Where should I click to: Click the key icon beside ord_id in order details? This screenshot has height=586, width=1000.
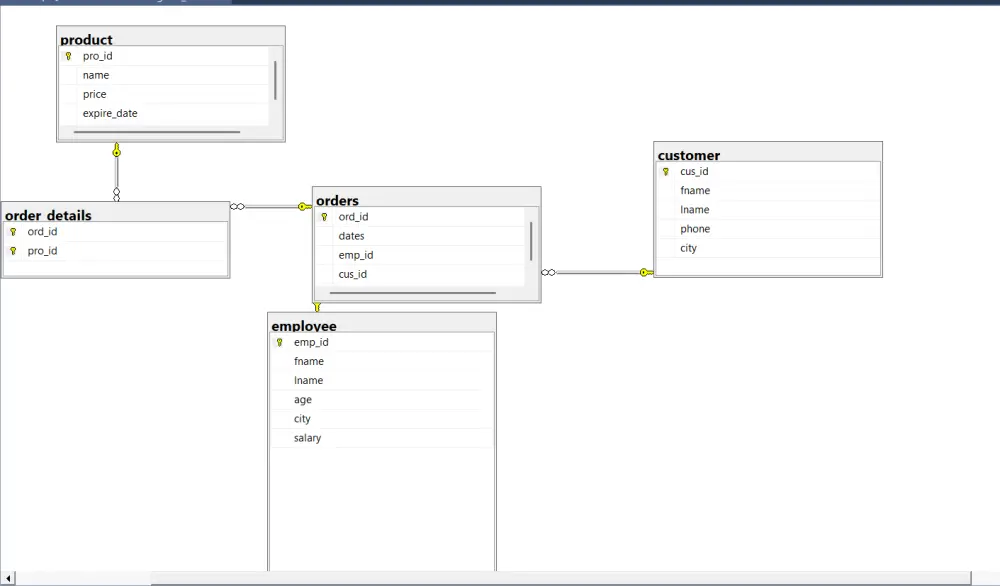click(x=13, y=231)
